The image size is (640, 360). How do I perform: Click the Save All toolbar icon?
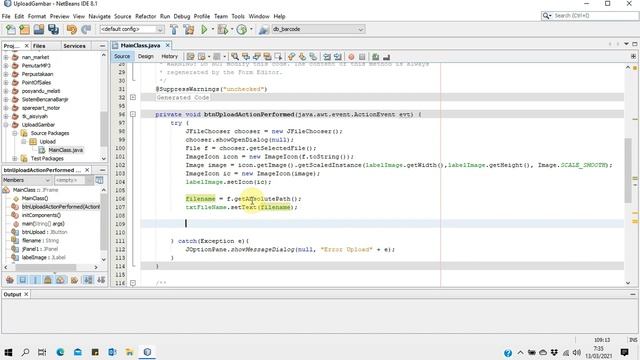point(53,29)
